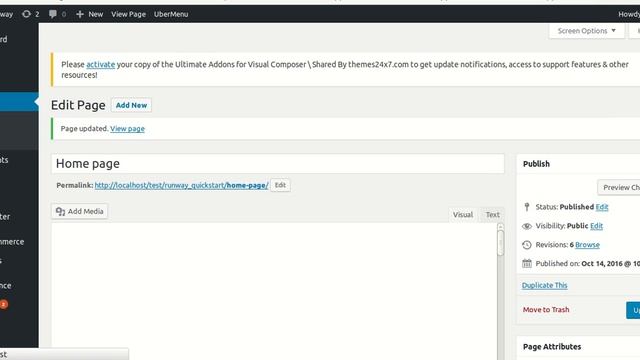Browse the 6 revisions link
640x360 pixels.
click(x=587, y=244)
